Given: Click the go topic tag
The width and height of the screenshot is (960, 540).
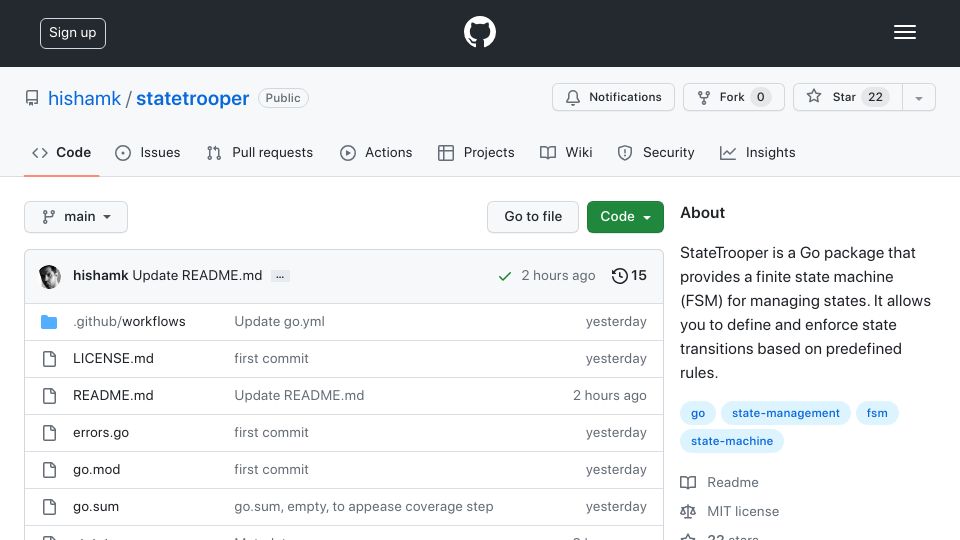Looking at the screenshot, I should [698, 413].
